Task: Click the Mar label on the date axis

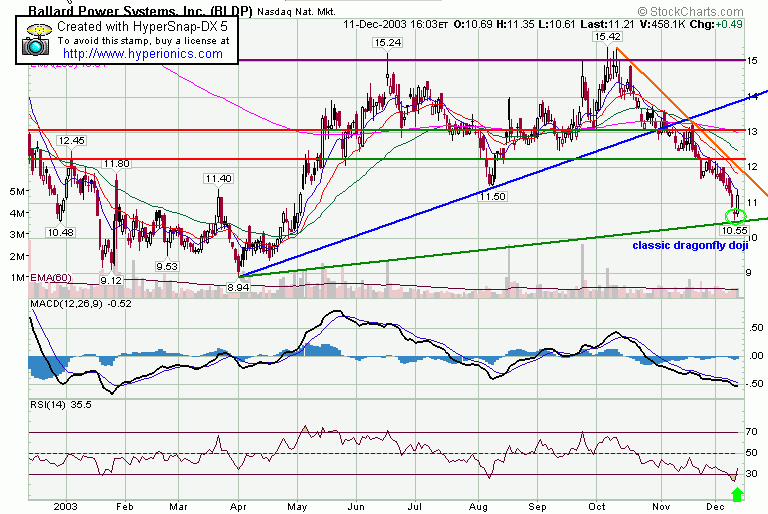Action: point(178,507)
